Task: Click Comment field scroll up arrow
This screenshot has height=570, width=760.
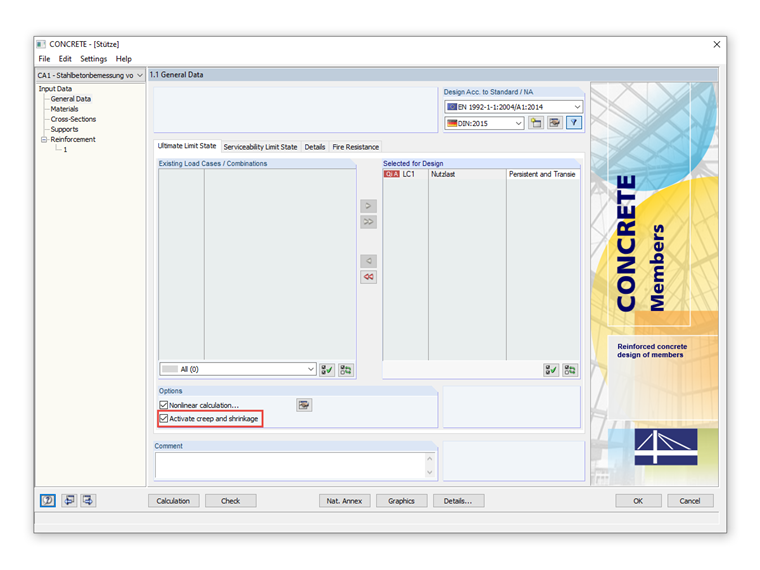Action: click(430, 459)
